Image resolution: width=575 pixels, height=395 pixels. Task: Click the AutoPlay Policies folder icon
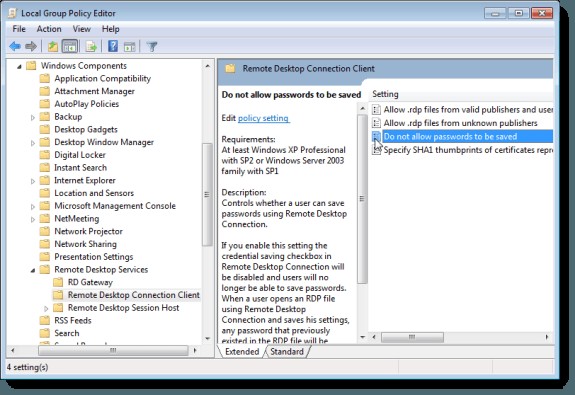[45, 104]
